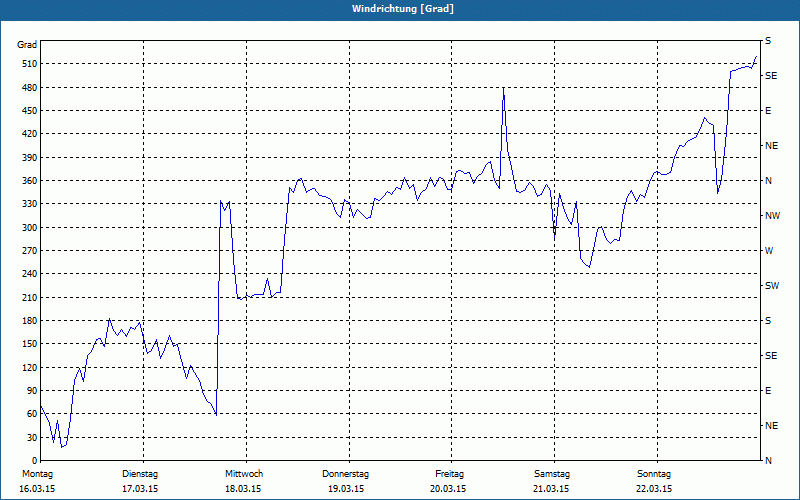Click the 120 y-axis value

(x=30, y=367)
